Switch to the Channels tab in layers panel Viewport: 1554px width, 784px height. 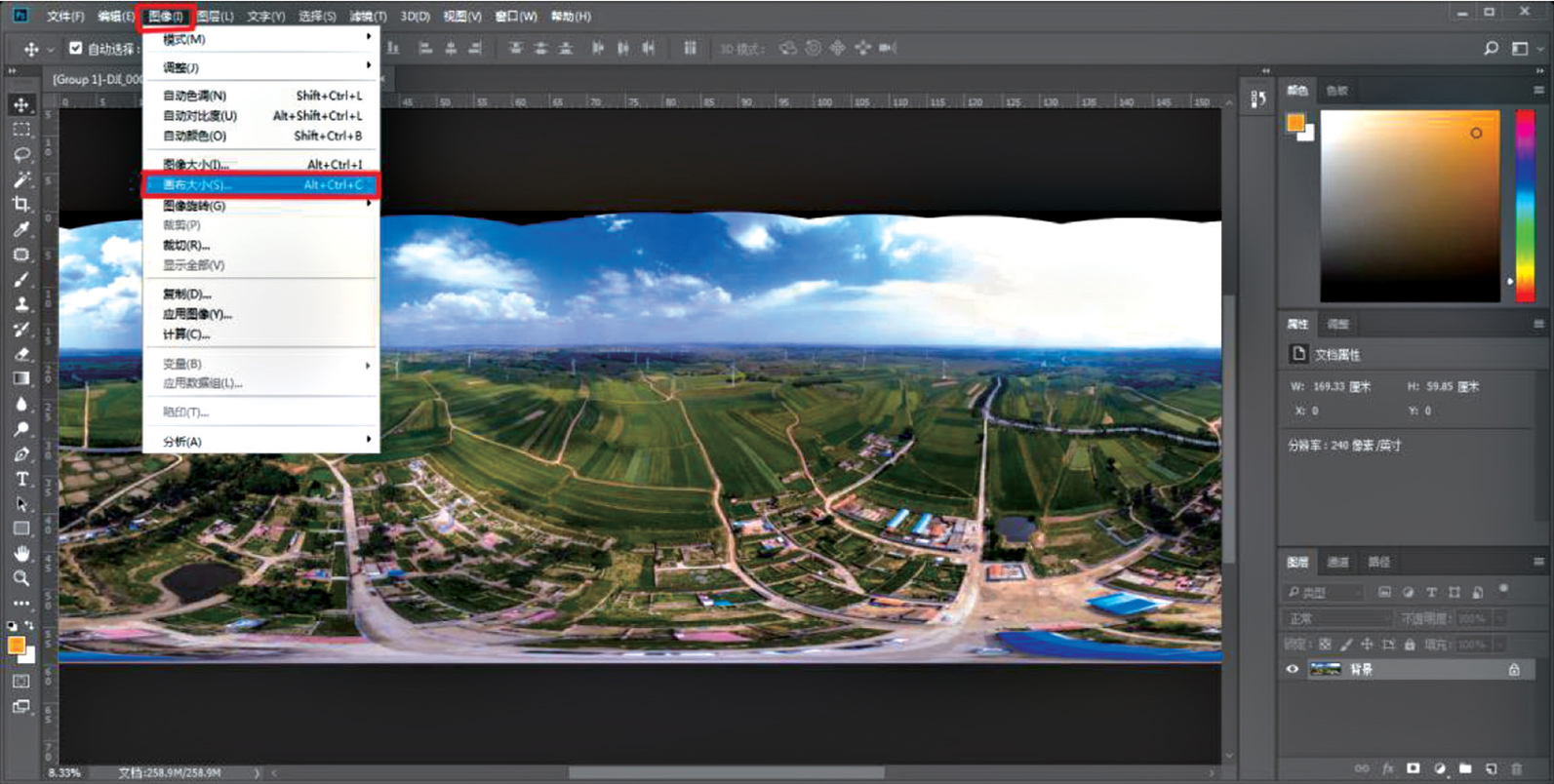point(1337,562)
